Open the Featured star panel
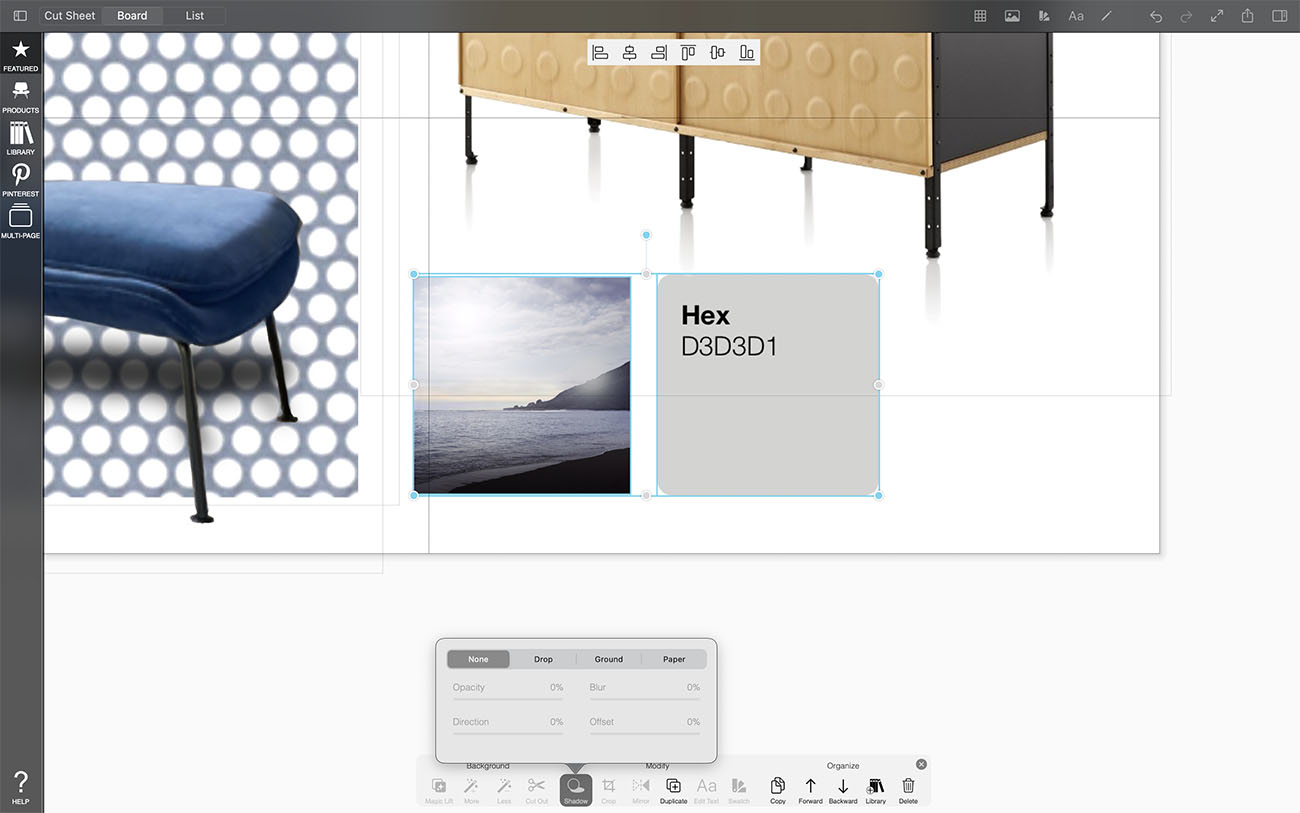The image size is (1300, 813). (x=20, y=55)
